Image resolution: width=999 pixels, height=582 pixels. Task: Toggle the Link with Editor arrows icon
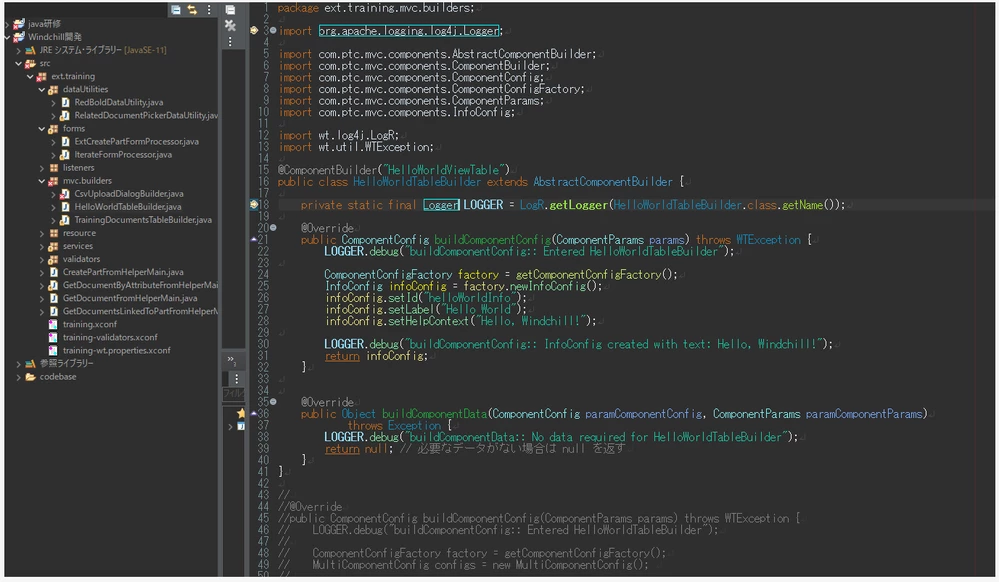pos(192,10)
